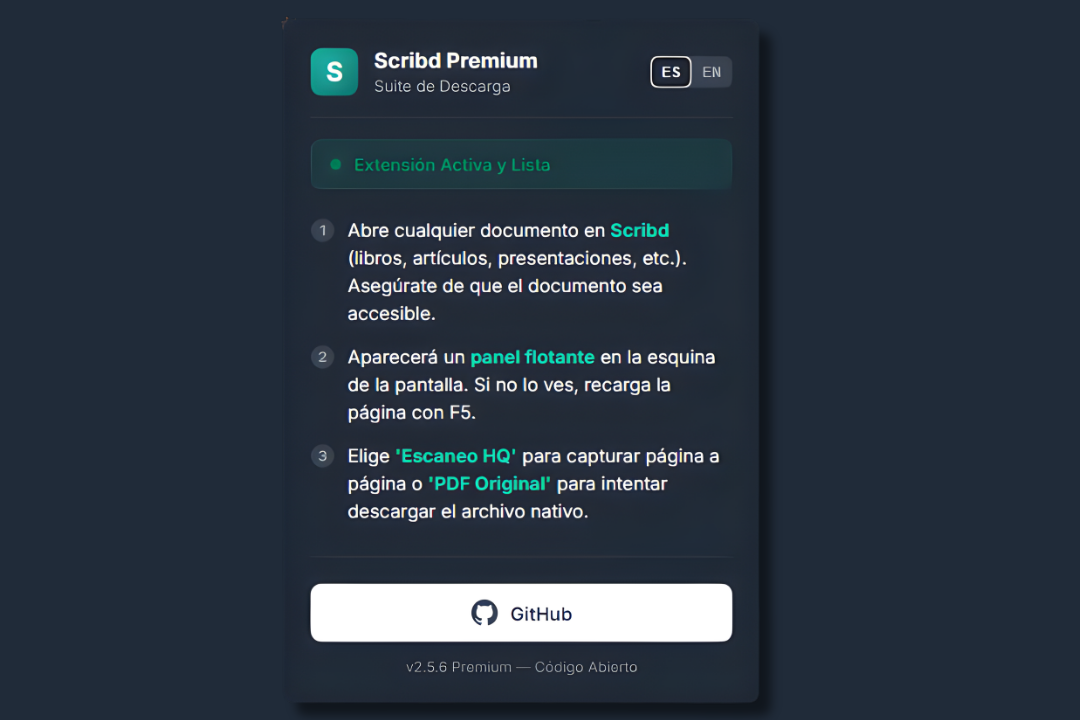Screen dimensions: 1080x720
Task: Click the GitHub octocat icon
Action: click(484, 613)
